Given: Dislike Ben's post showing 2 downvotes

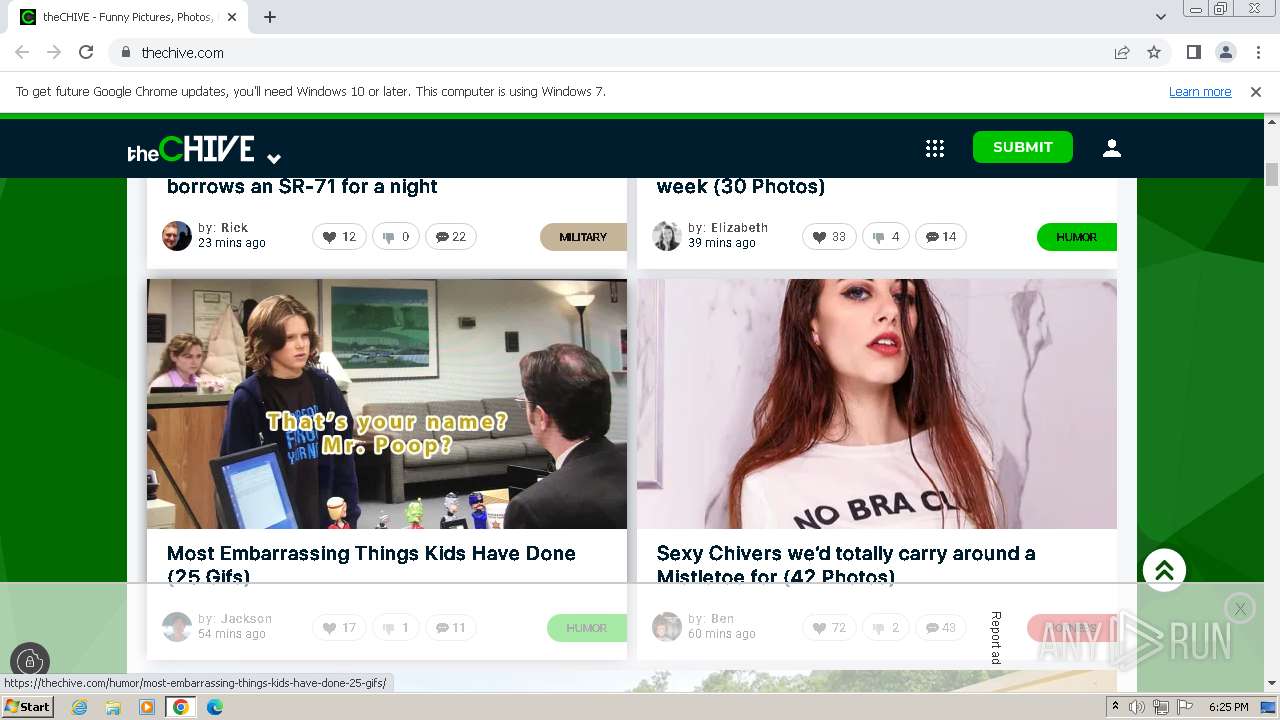Looking at the screenshot, I should [886, 628].
